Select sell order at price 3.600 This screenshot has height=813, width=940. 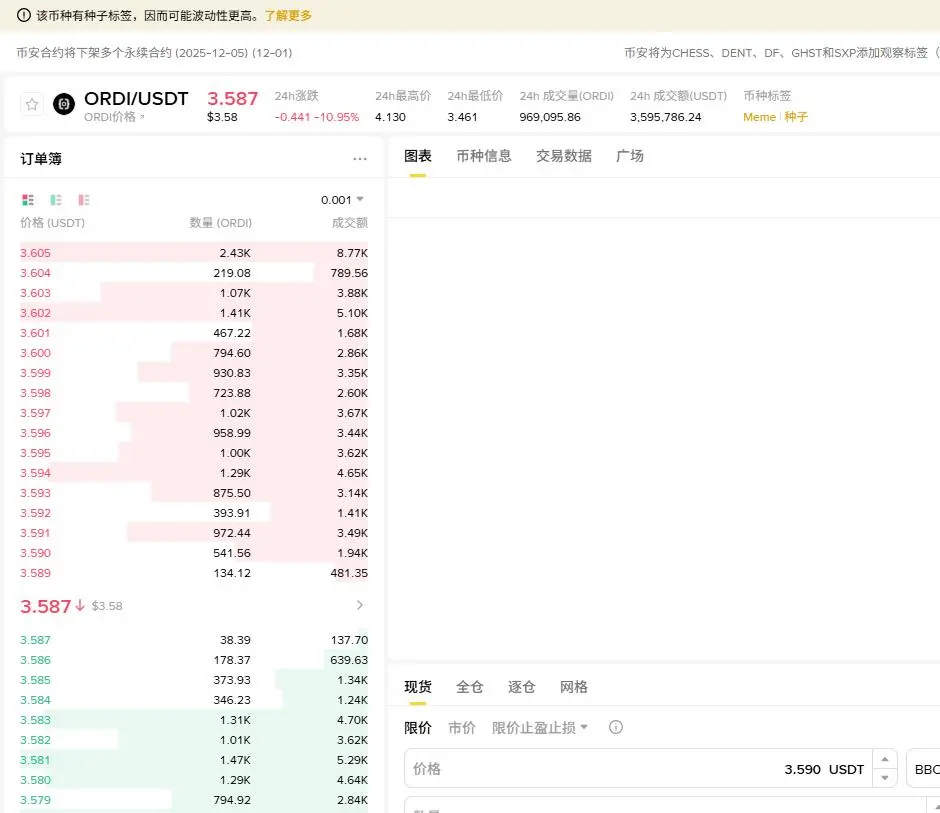tap(194, 353)
